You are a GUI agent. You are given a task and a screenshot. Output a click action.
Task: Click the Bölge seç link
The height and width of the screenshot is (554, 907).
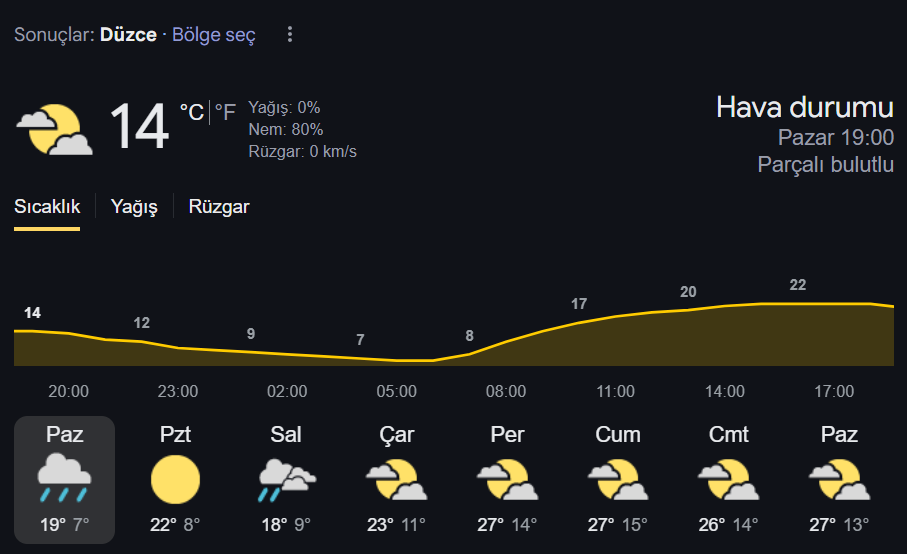point(213,35)
